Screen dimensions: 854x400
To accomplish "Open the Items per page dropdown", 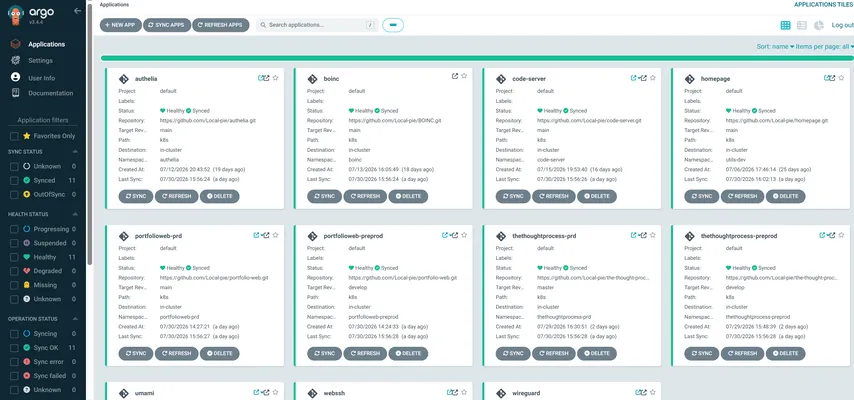I will (x=825, y=47).
